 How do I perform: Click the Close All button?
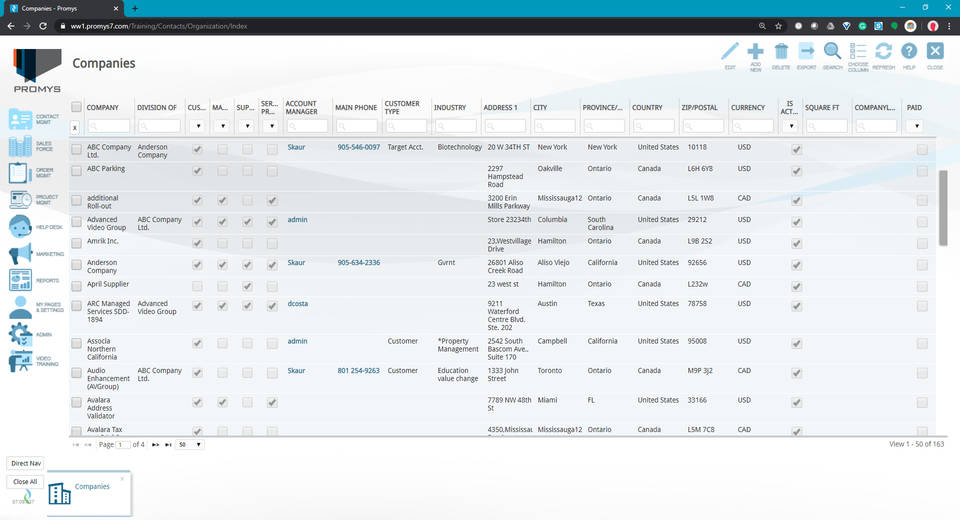tap(25, 481)
